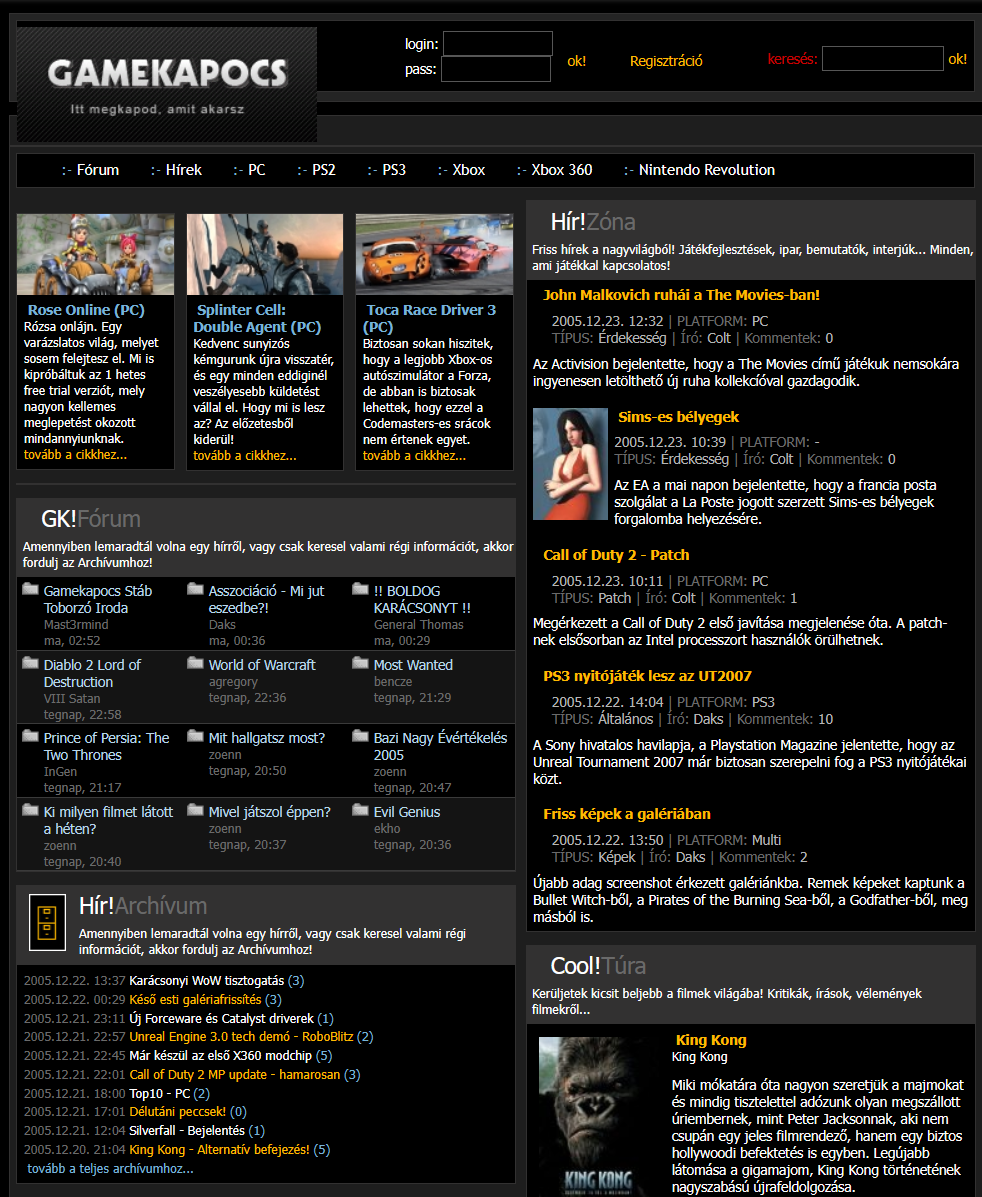982x1197 pixels.
Task: Open forum thread Evil Genius
Action: click(407, 812)
